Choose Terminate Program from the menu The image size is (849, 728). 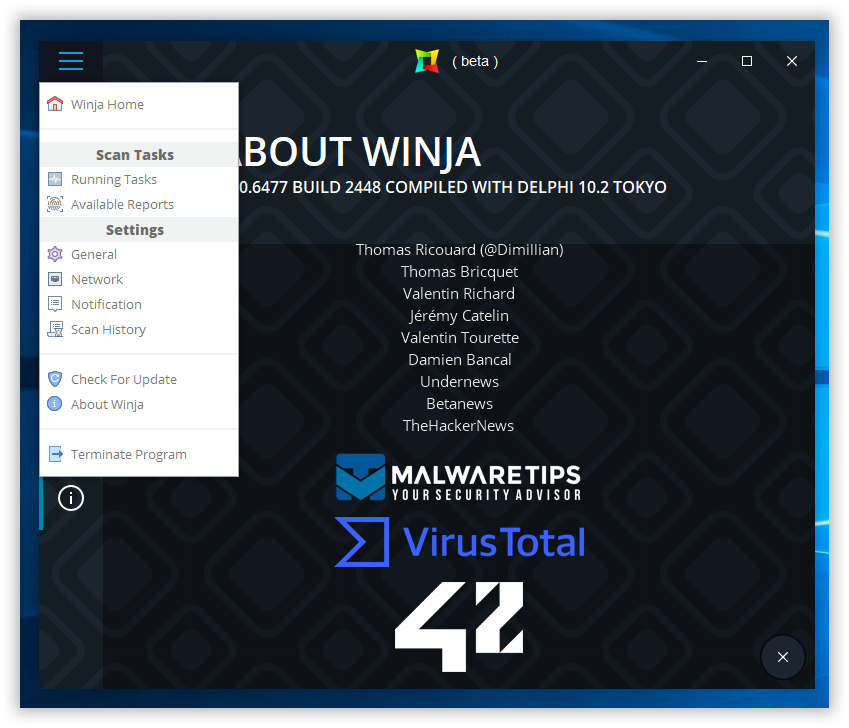[139, 454]
